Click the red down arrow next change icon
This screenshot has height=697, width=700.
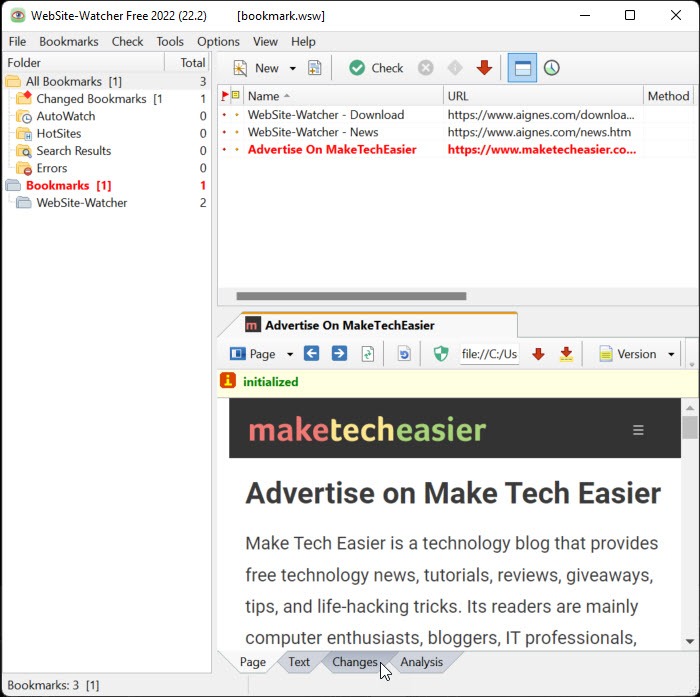click(x=538, y=354)
